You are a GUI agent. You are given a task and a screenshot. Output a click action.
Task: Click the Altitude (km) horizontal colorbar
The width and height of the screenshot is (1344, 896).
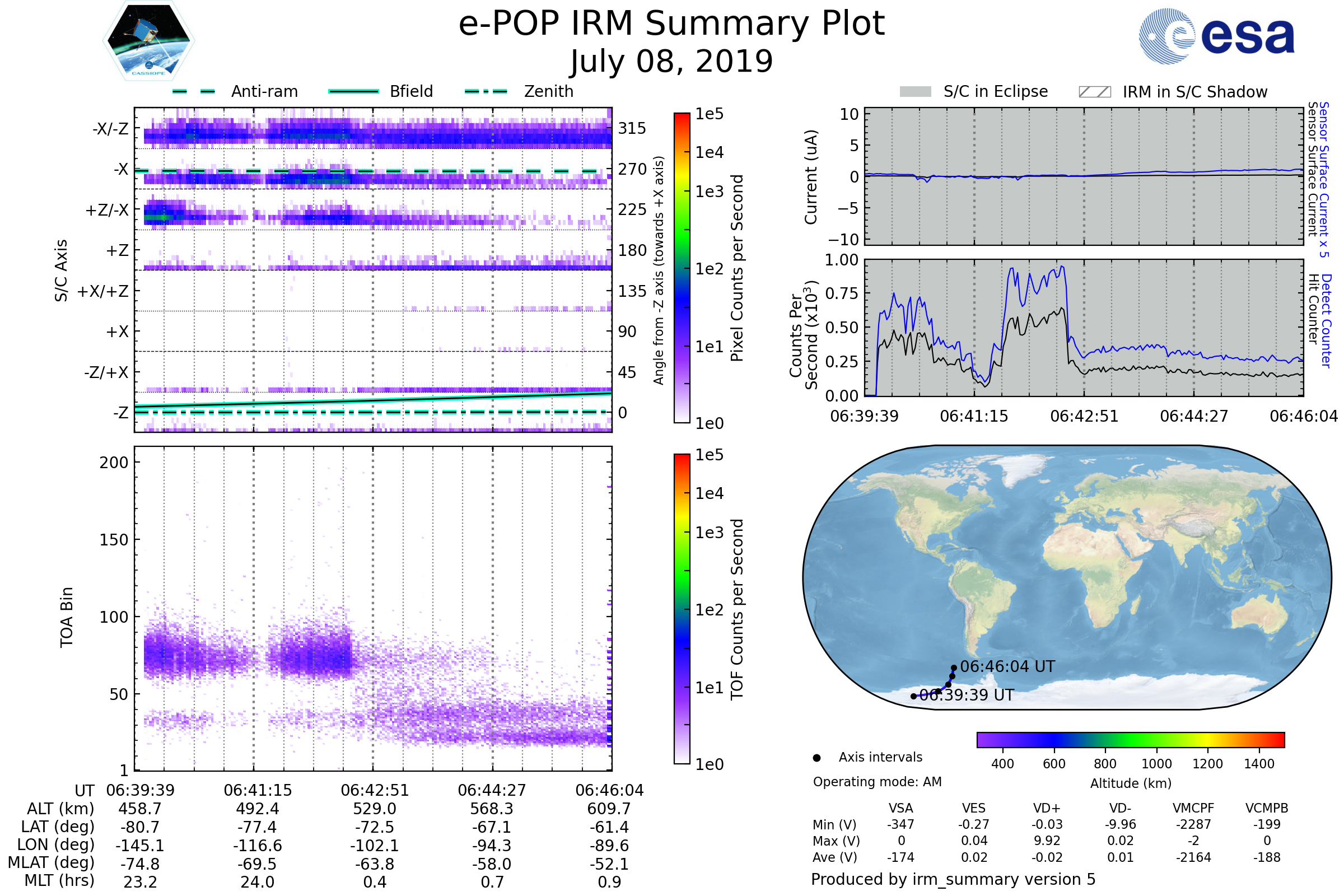[1130, 739]
